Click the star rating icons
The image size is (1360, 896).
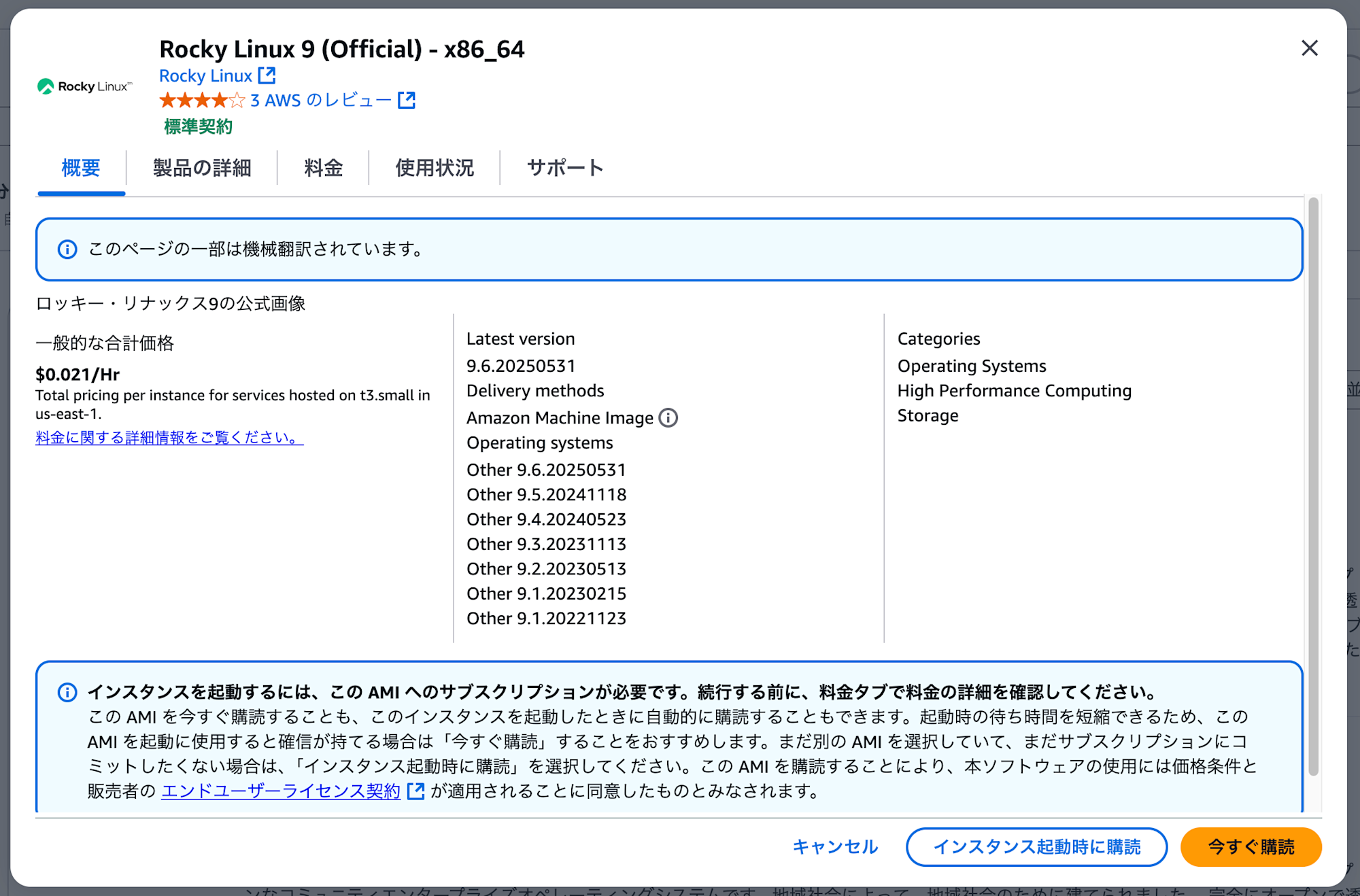(202, 101)
